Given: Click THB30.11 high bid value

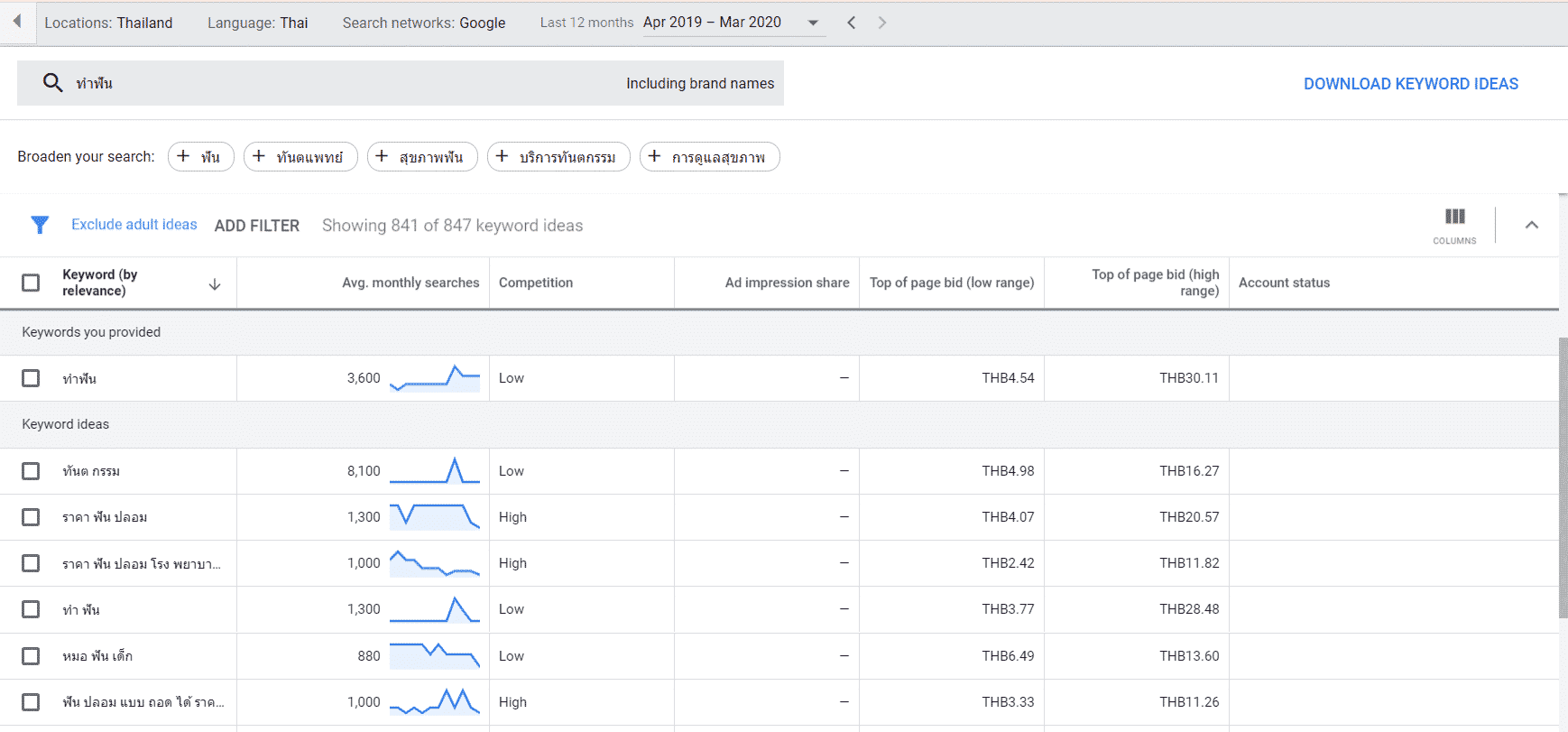Looking at the screenshot, I should 1189,378.
